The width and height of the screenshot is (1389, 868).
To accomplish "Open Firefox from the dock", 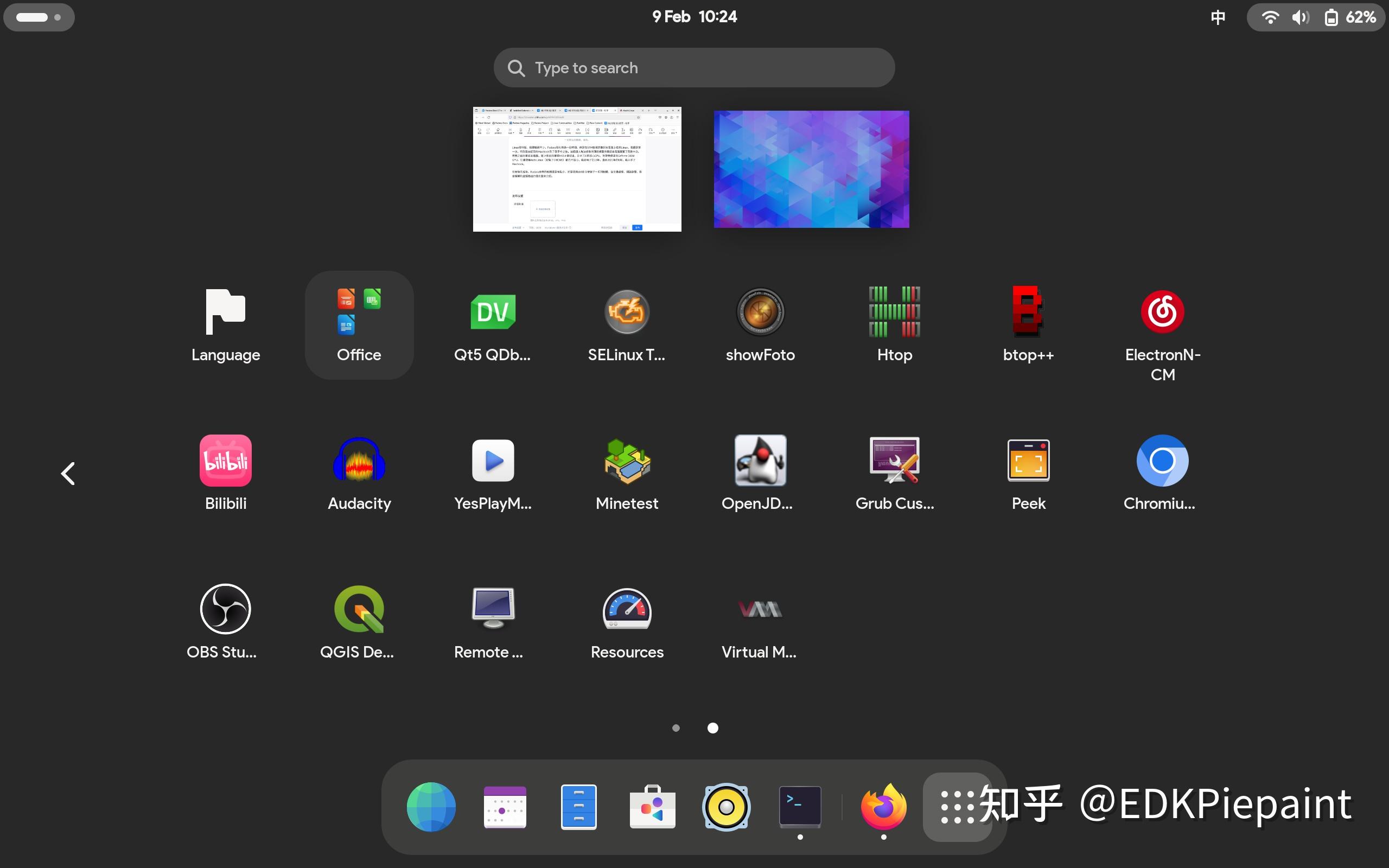I will pos(883,807).
